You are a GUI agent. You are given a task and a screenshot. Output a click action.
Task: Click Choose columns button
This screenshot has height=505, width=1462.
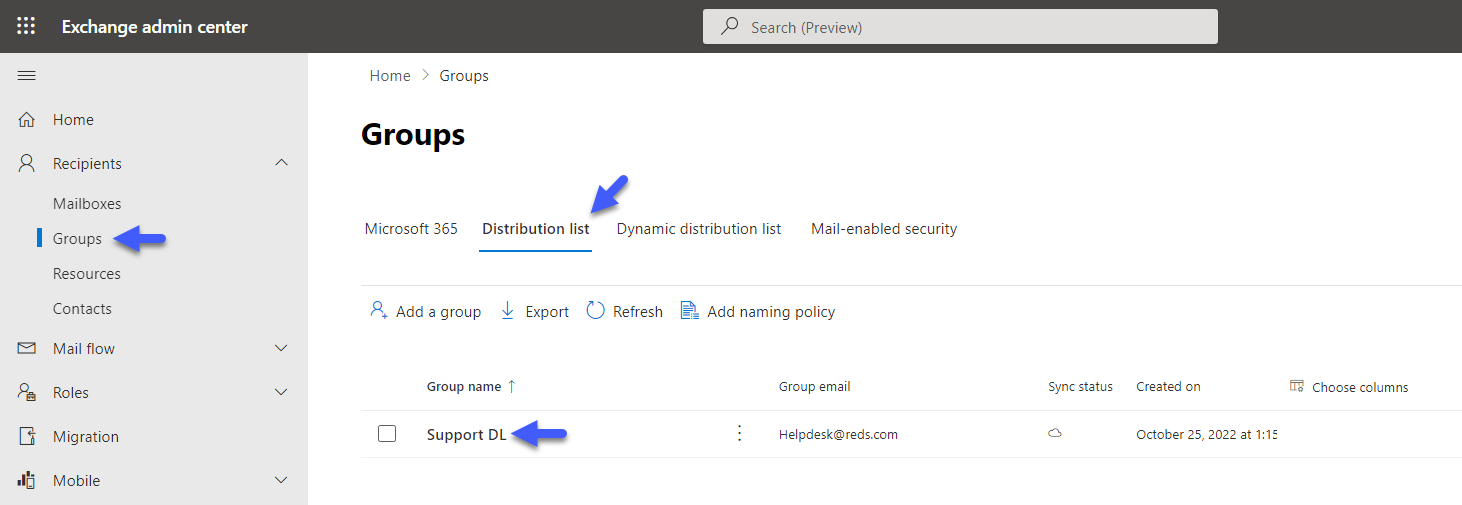(1349, 387)
